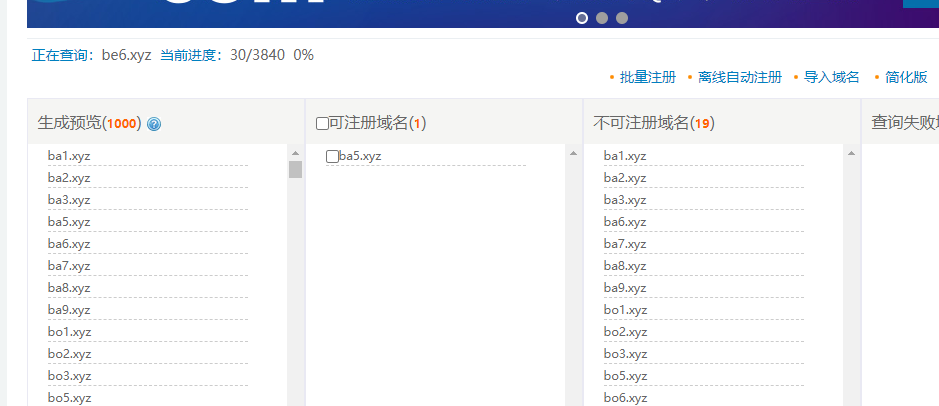Click ba2.xyz in the 不可注册域名 list
Screen dimensions: 939x406
point(625,178)
